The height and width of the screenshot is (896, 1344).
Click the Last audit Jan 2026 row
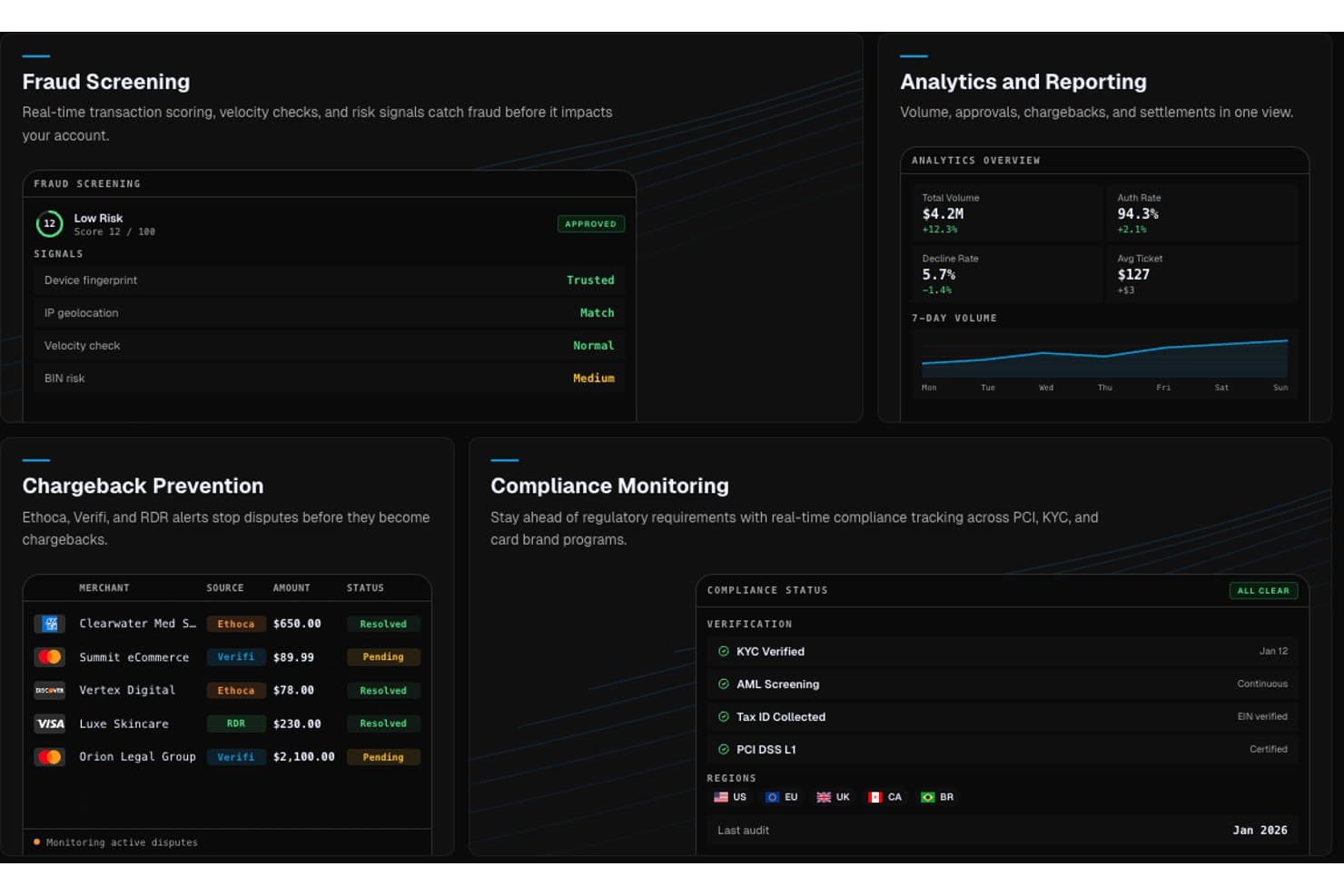point(1002,830)
